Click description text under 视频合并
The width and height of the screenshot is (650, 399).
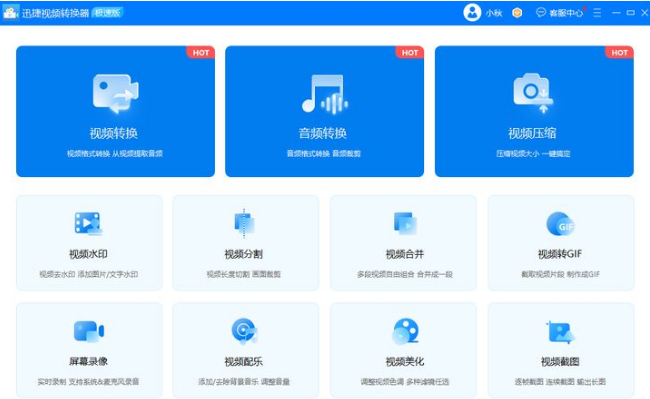coord(405,274)
